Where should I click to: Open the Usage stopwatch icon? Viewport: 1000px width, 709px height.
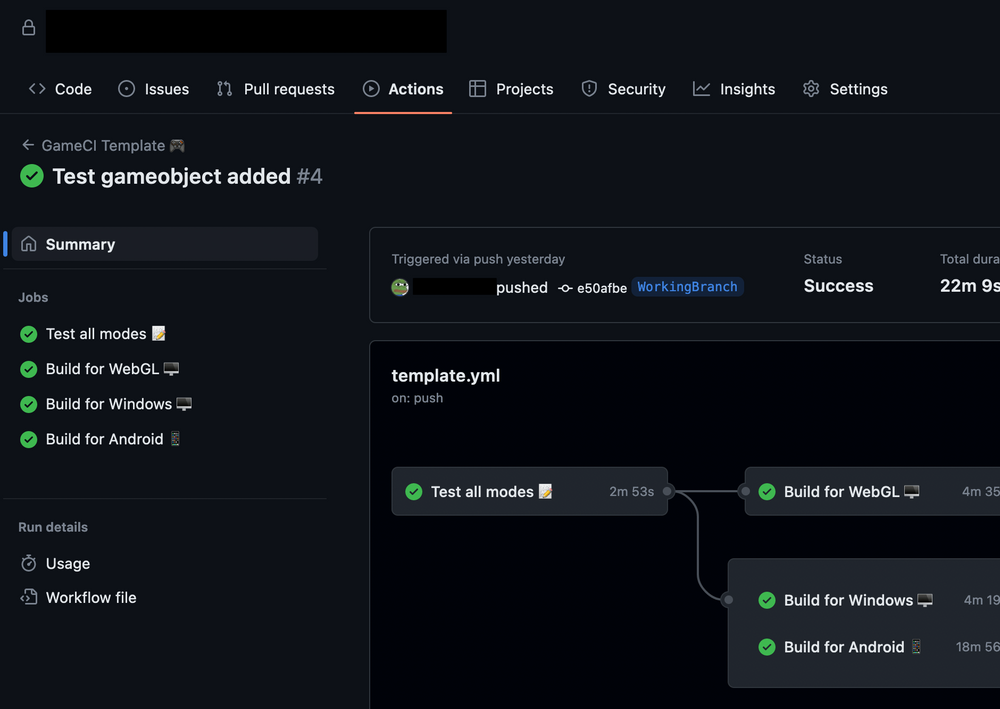point(29,563)
